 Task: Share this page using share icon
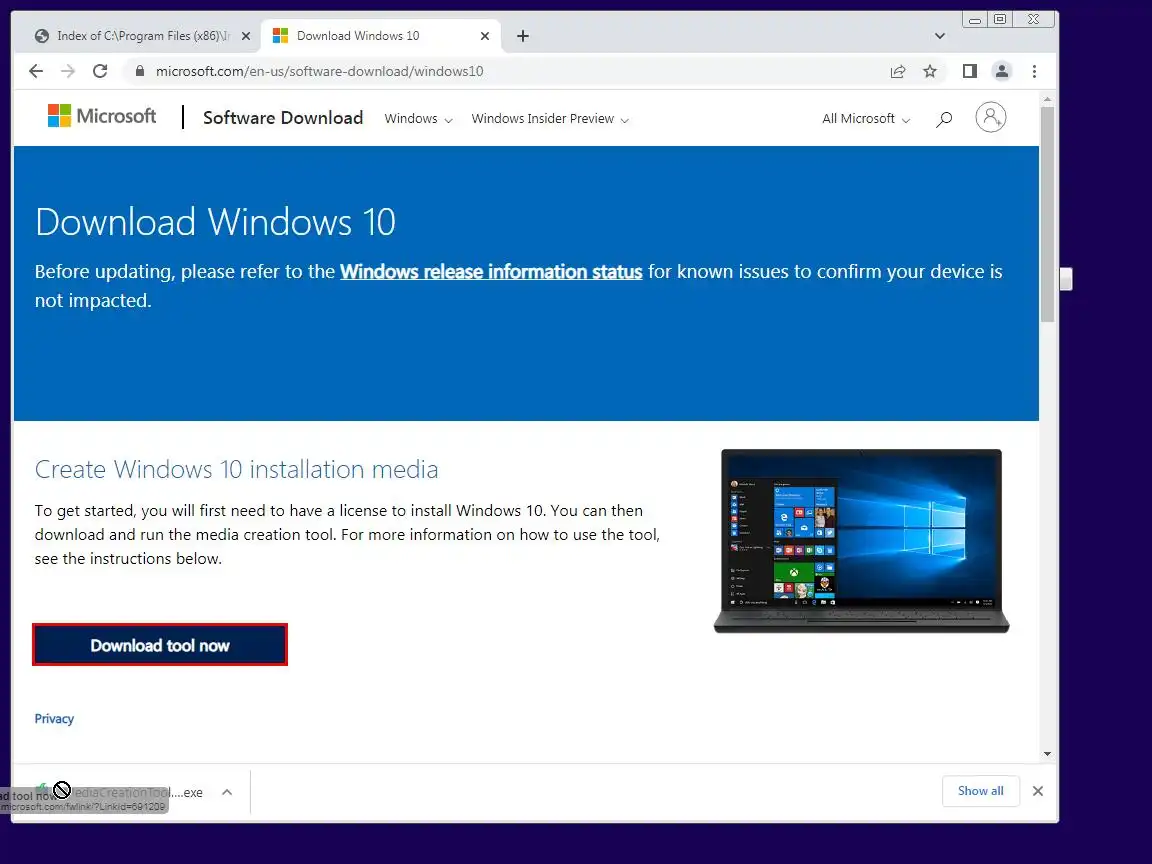(898, 71)
